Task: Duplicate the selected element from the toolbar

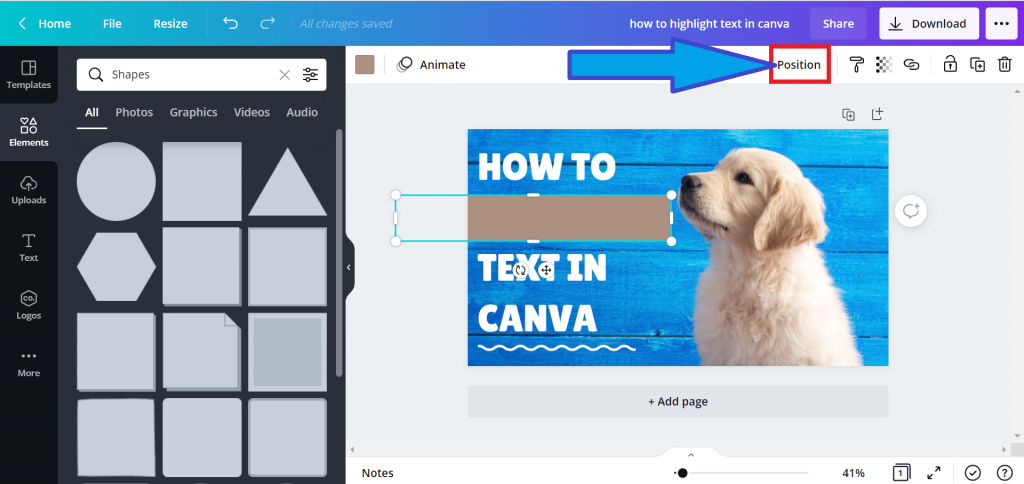Action: coord(977,64)
